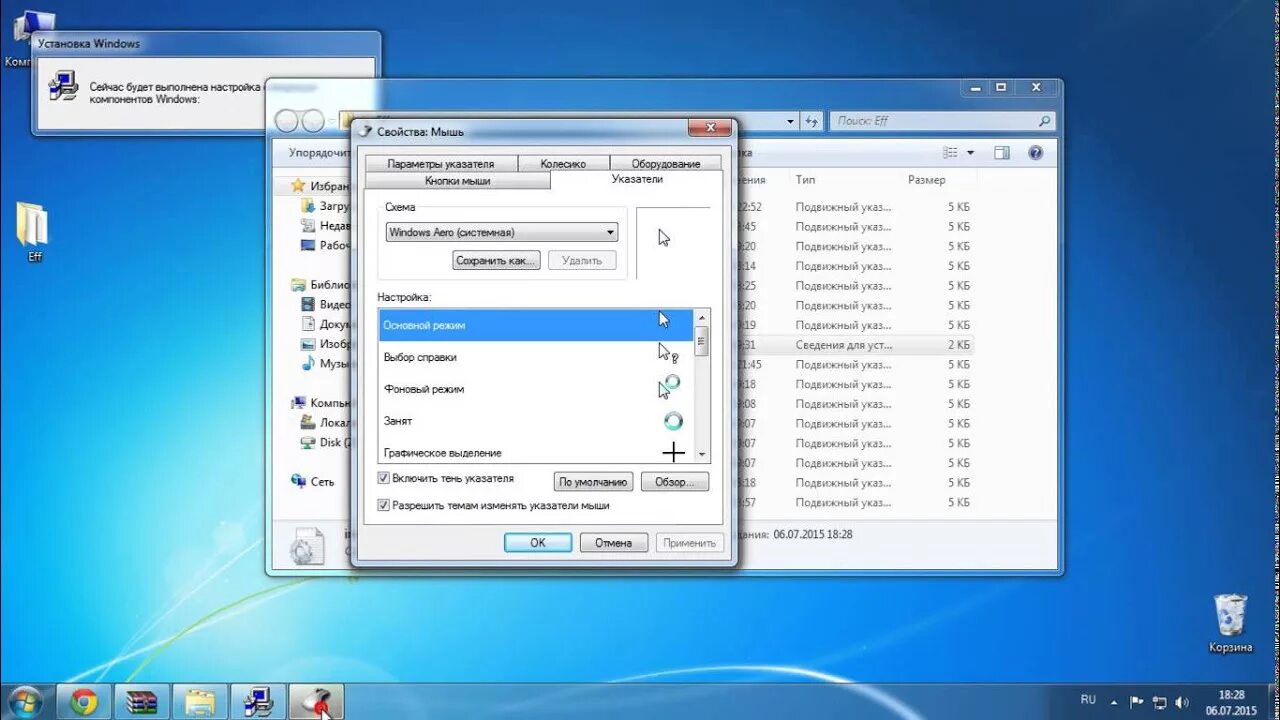The width and height of the screenshot is (1280, 720).
Task: Click the change view icon in Explorer
Action: pos(950,153)
